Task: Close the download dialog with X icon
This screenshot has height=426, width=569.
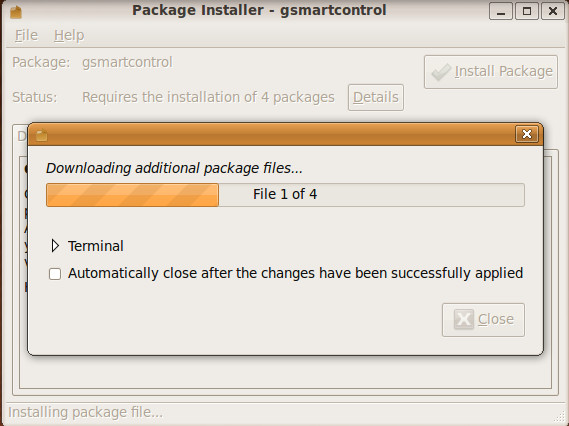Action: pos(527,134)
